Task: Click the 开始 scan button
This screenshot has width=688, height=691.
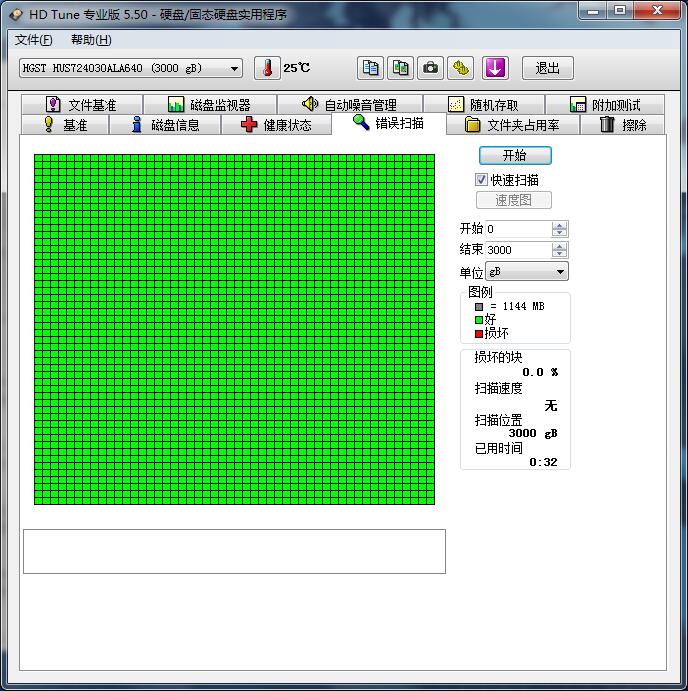Action: (x=515, y=156)
